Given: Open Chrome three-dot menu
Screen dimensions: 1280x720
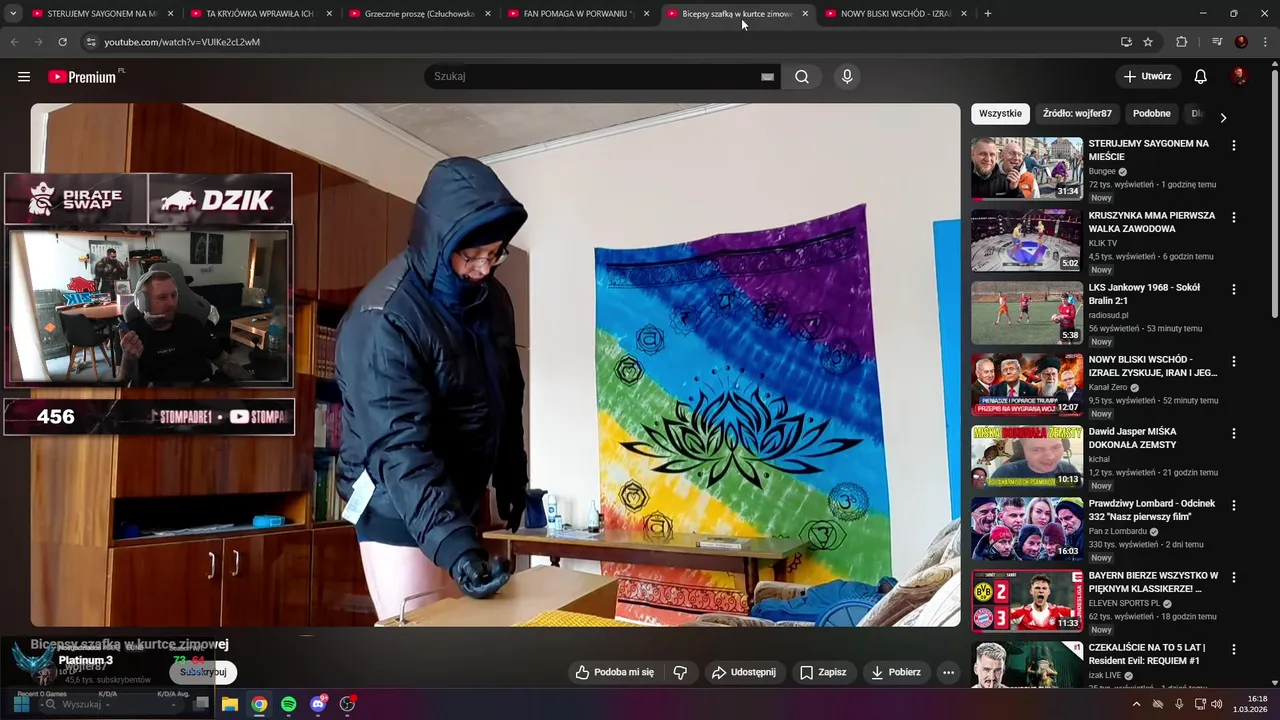Looking at the screenshot, I should (1266, 42).
